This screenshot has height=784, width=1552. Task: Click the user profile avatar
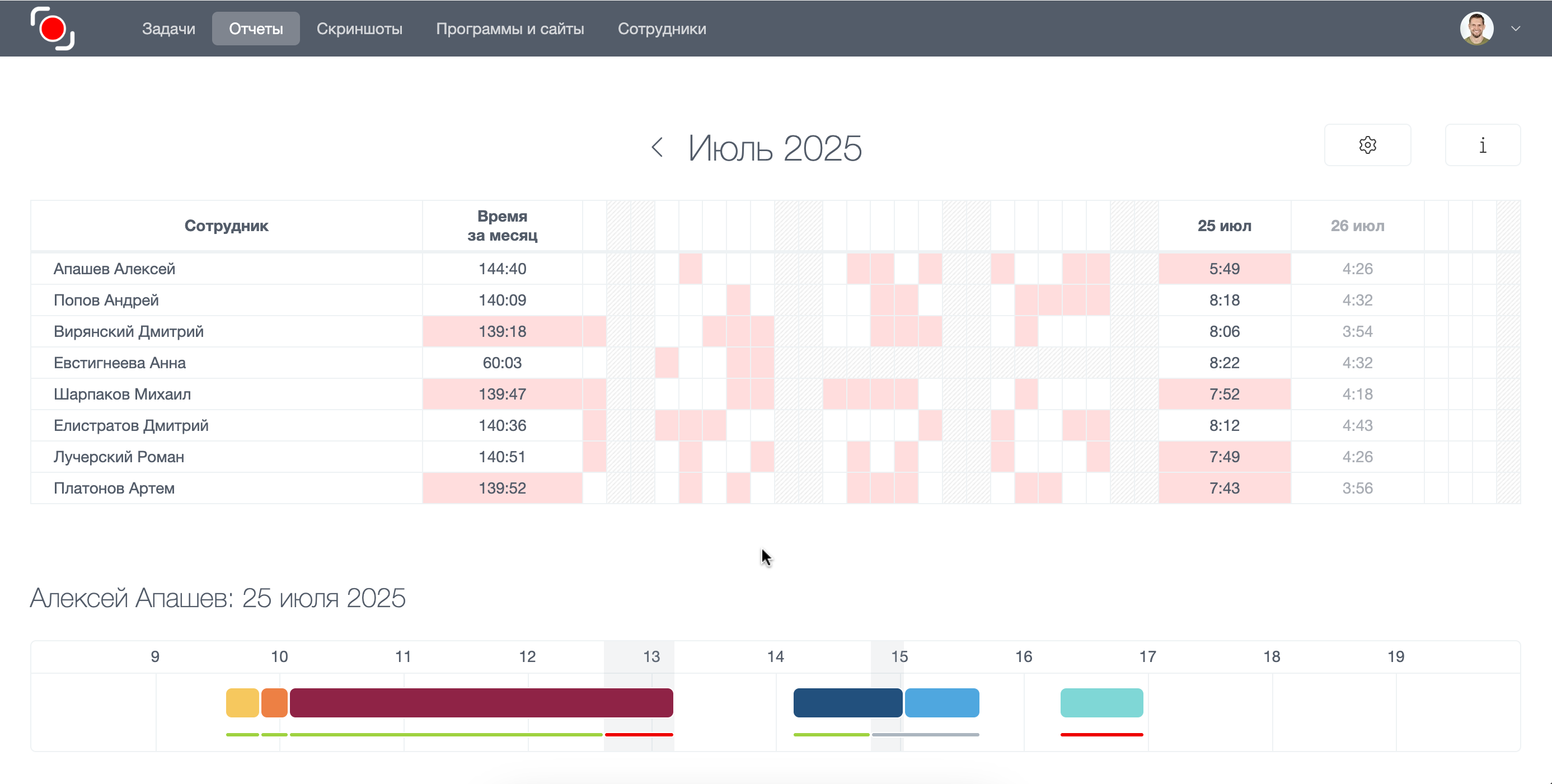(1475, 29)
